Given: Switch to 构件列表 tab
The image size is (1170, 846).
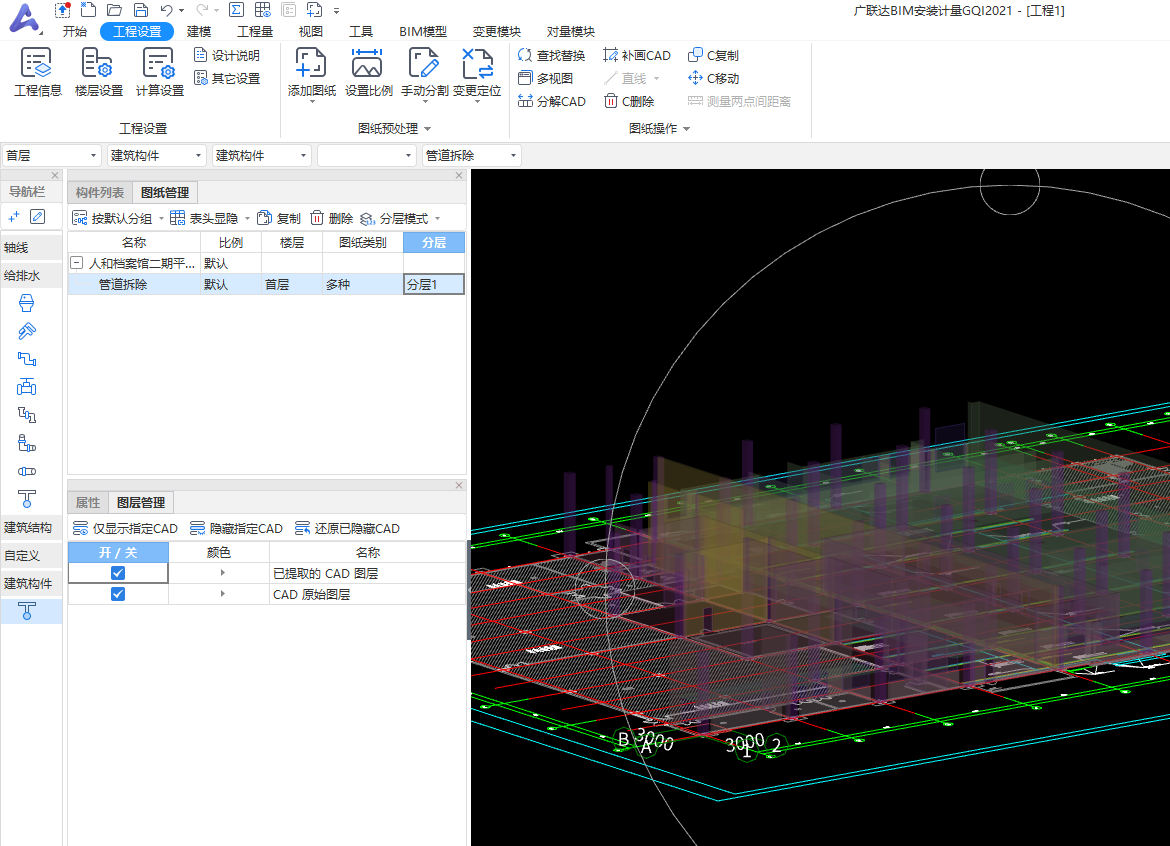Looking at the screenshot, I should (x=100, y=192).
